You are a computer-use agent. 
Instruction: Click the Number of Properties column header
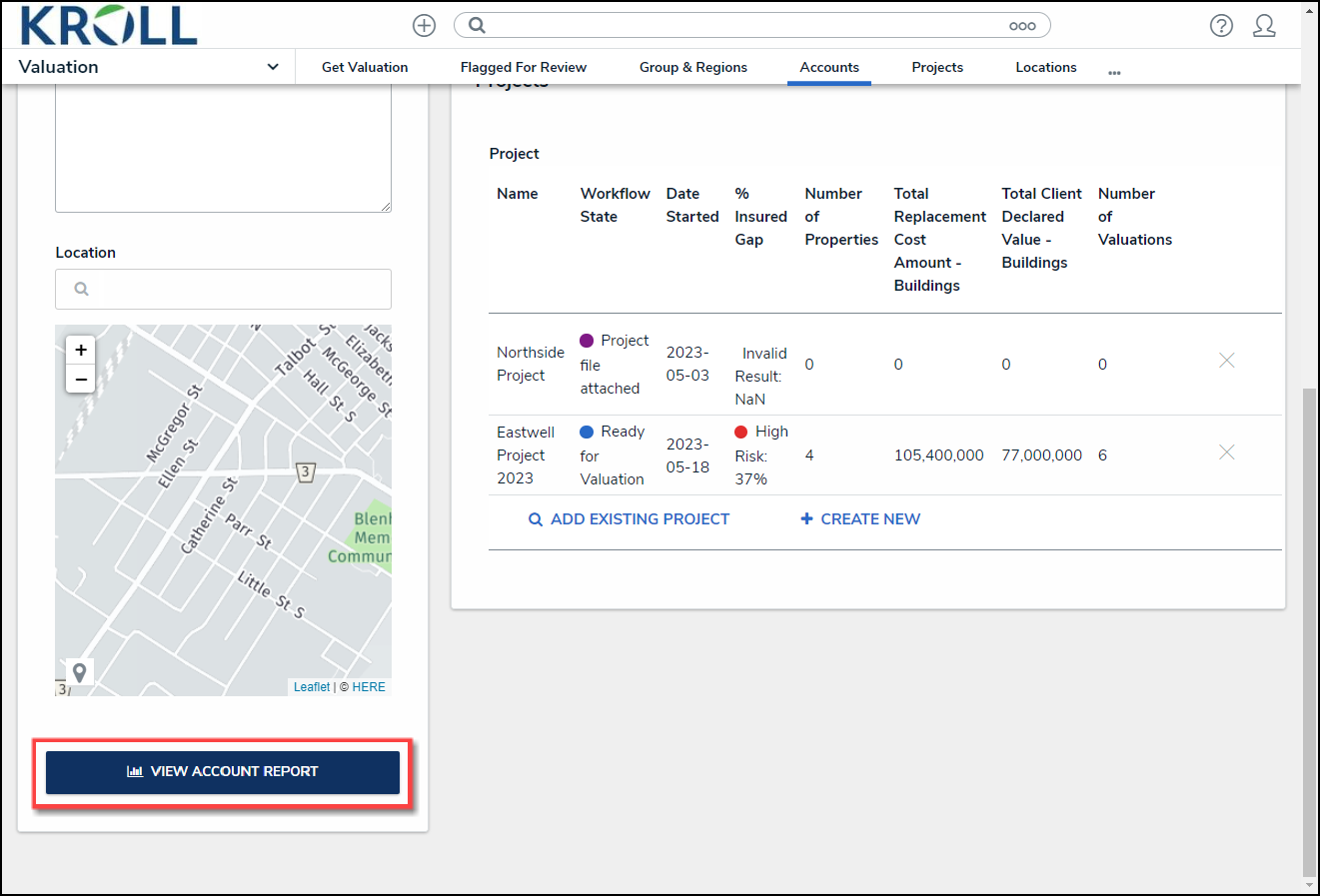[x=841, y=217]
